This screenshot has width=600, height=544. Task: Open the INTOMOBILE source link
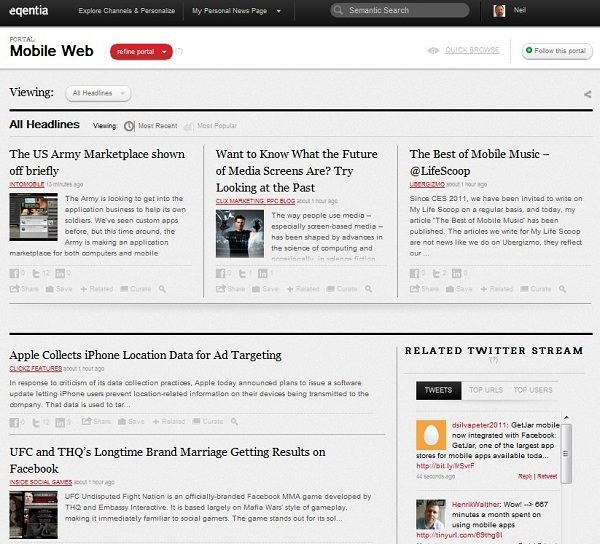click(27, 184)
